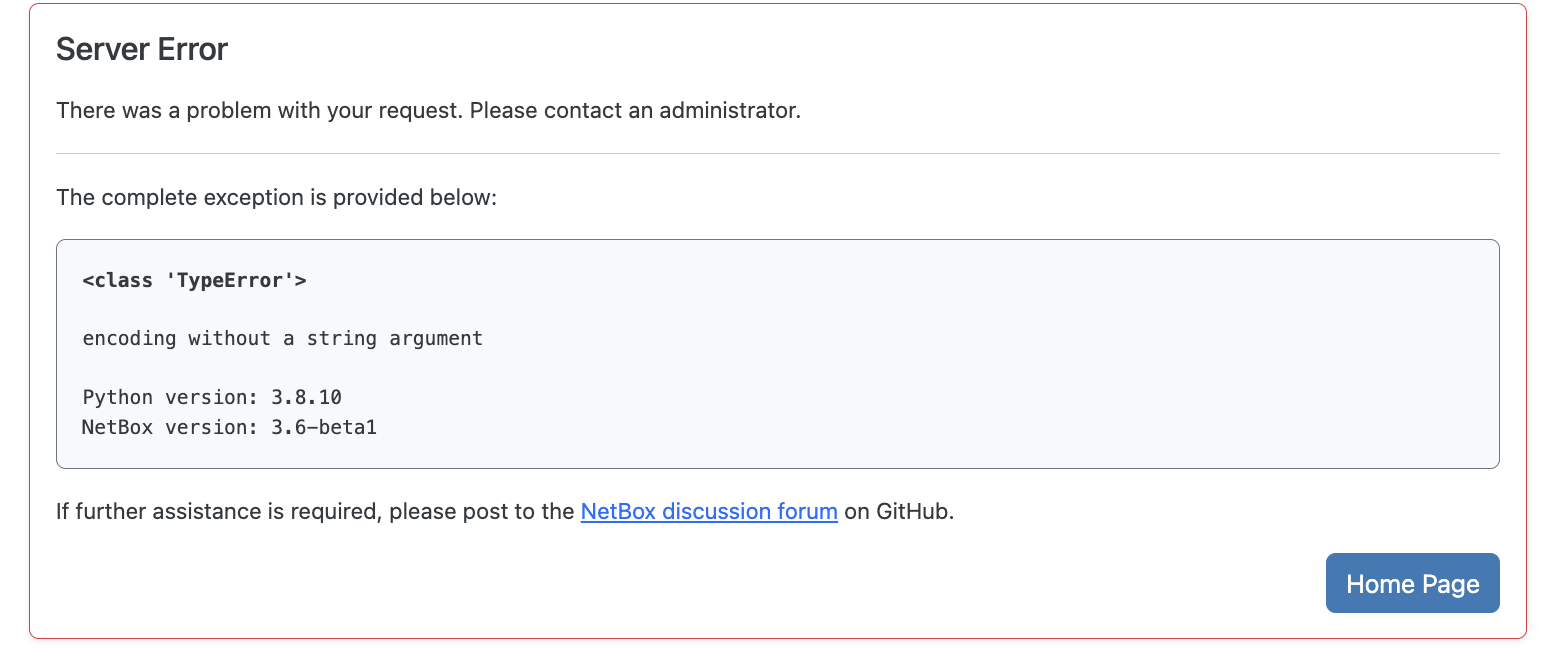Select the Server Error heading
The width and height of the screenshot is (1554, 670).
click(x=141, y=48)
